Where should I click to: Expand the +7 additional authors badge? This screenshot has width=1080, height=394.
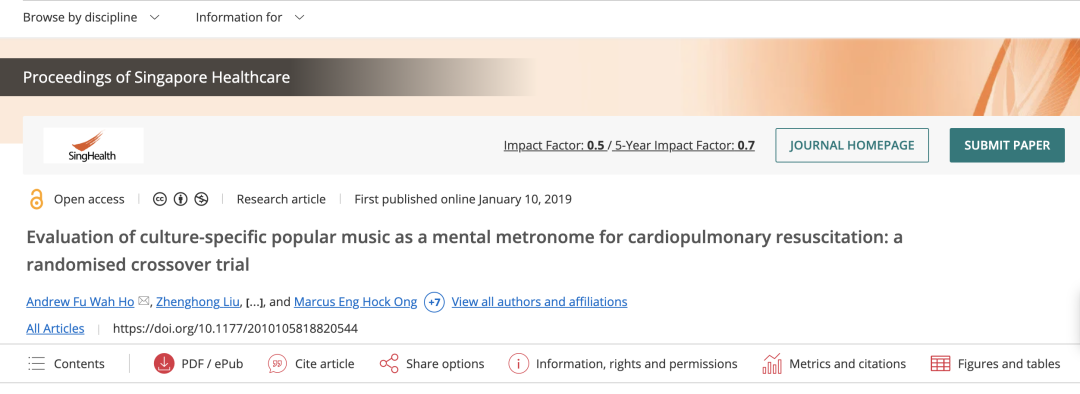(435, 302)
